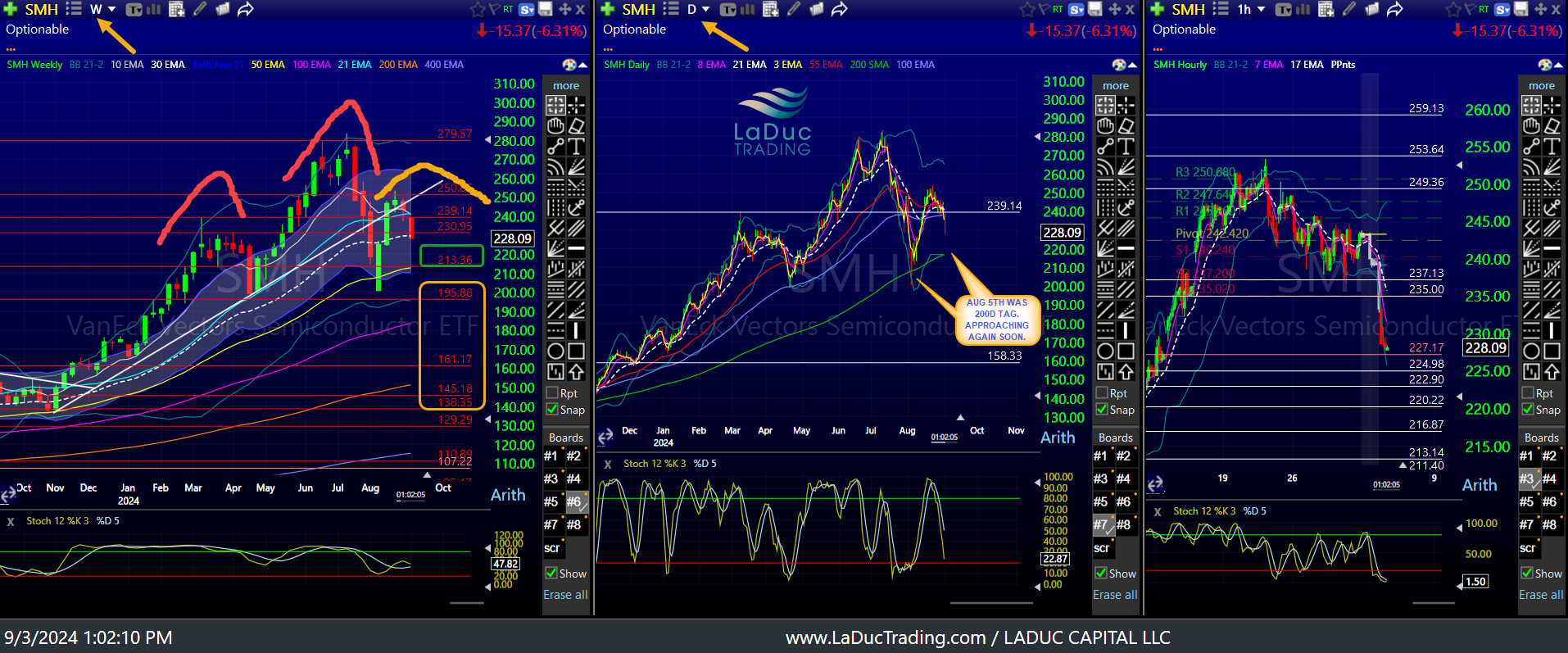The image size is (1568, 653).
Task: Open the T template dropdown on weekly chart
Action: click(134, 10)
